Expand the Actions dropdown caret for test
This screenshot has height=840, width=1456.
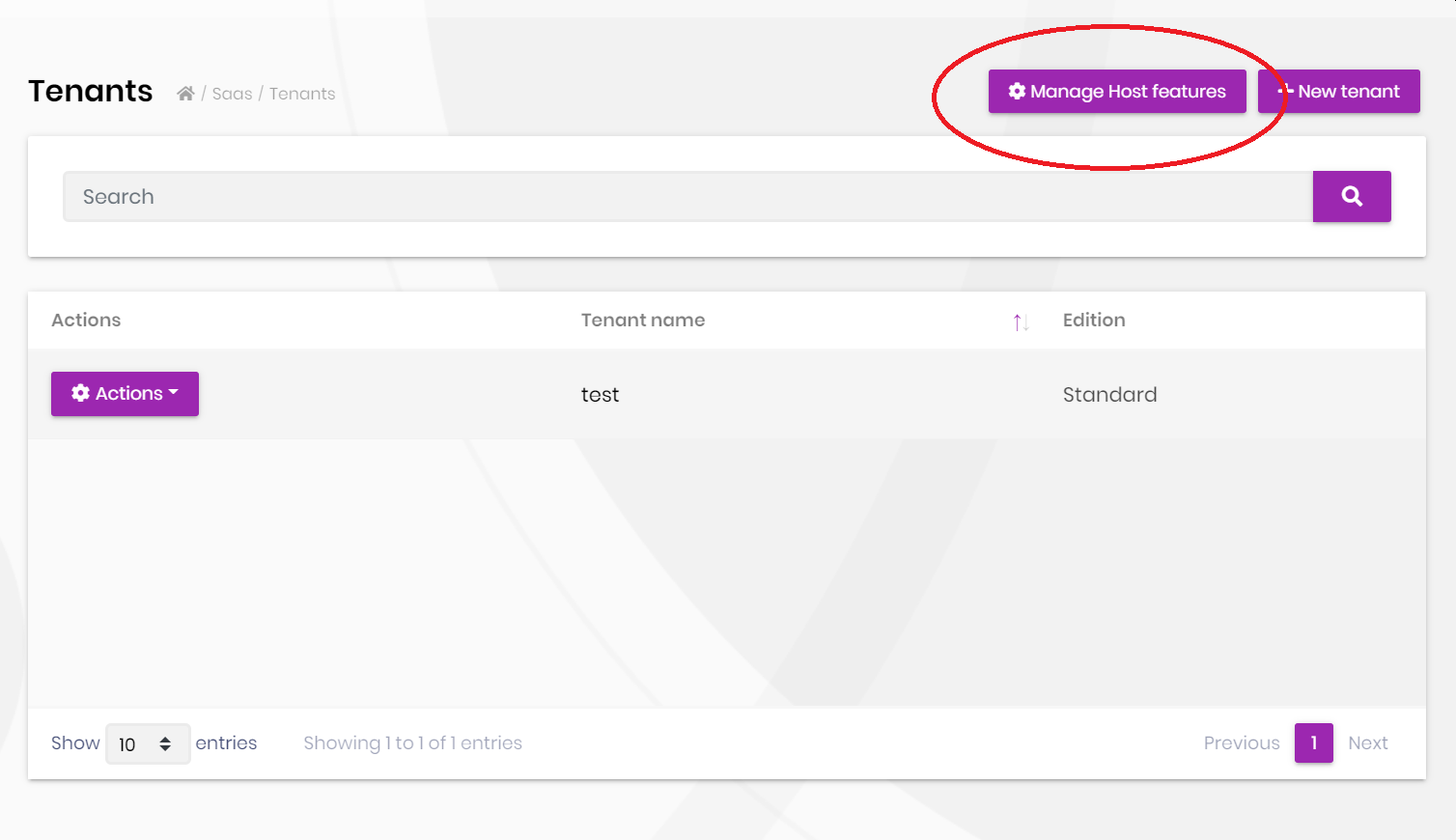(174, 392)
